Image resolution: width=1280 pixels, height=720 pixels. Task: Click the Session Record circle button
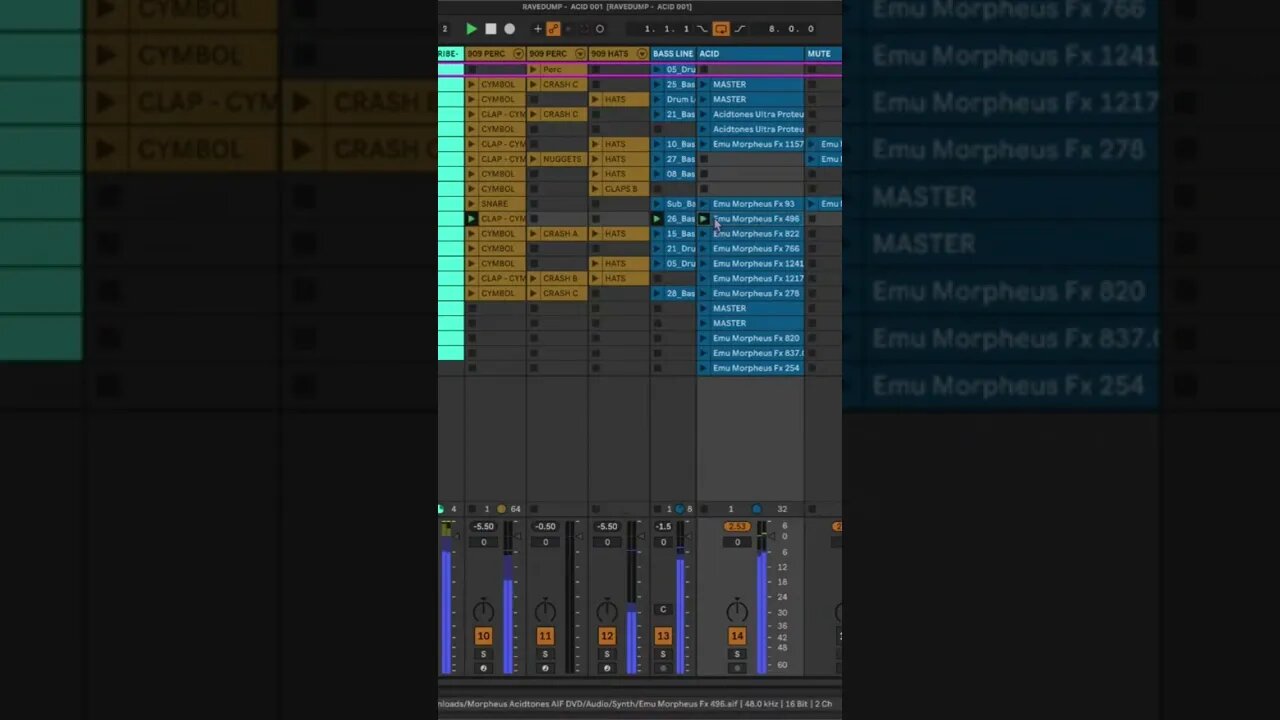click(600, 29)
